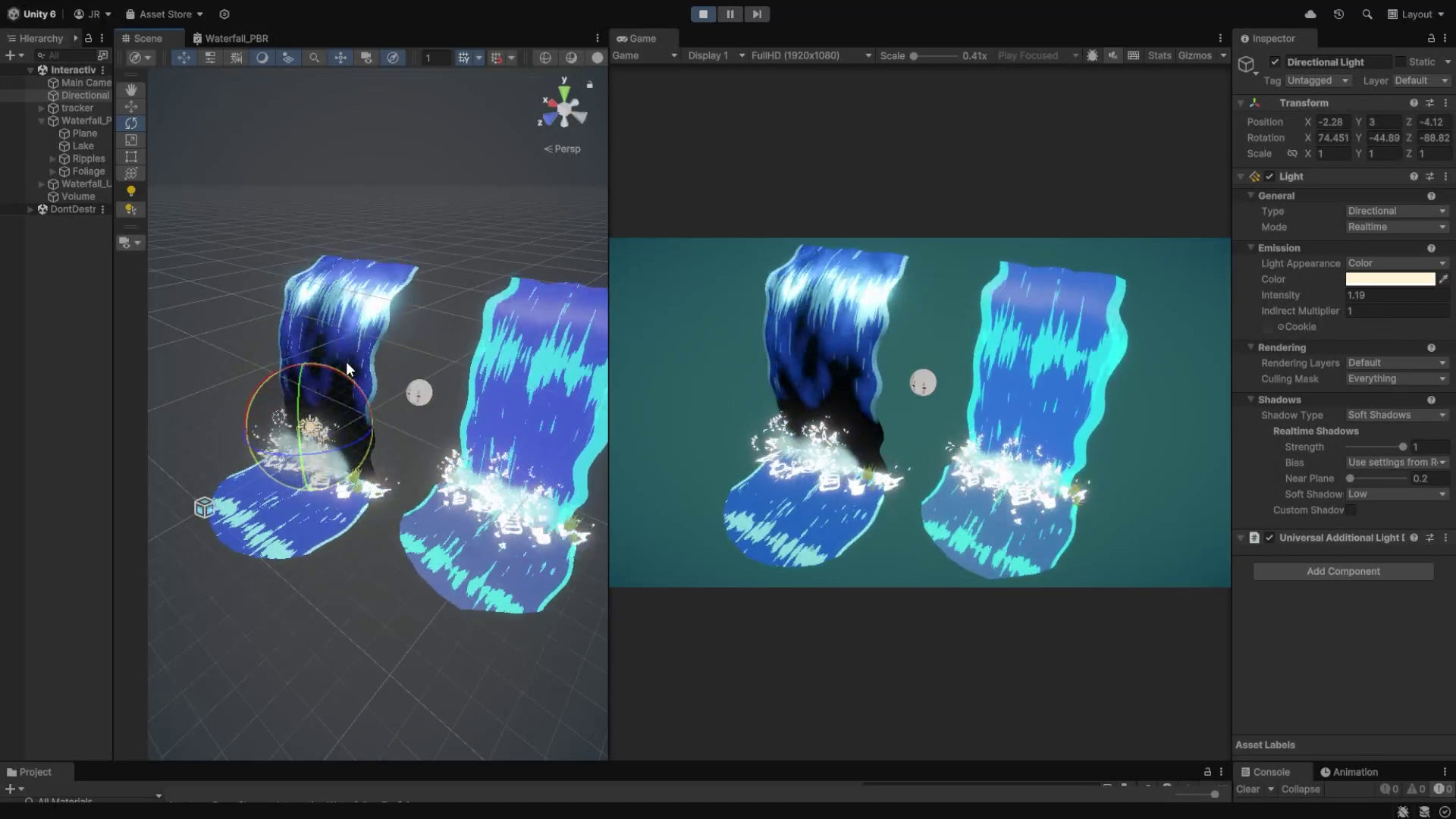Click the magnifier search icon in Scene toolbar

[314, 58]
